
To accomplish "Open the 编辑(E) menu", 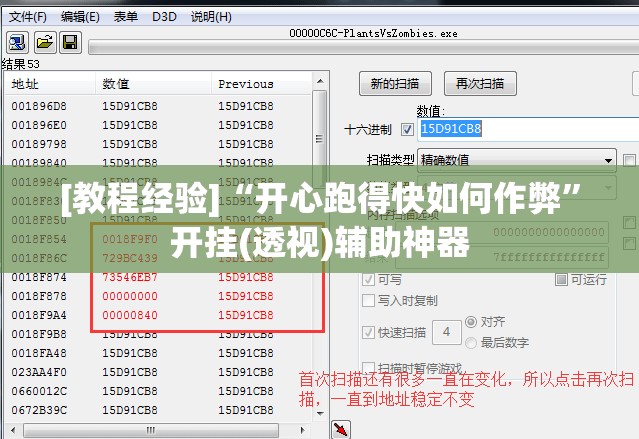I will [x=80, y=17].
